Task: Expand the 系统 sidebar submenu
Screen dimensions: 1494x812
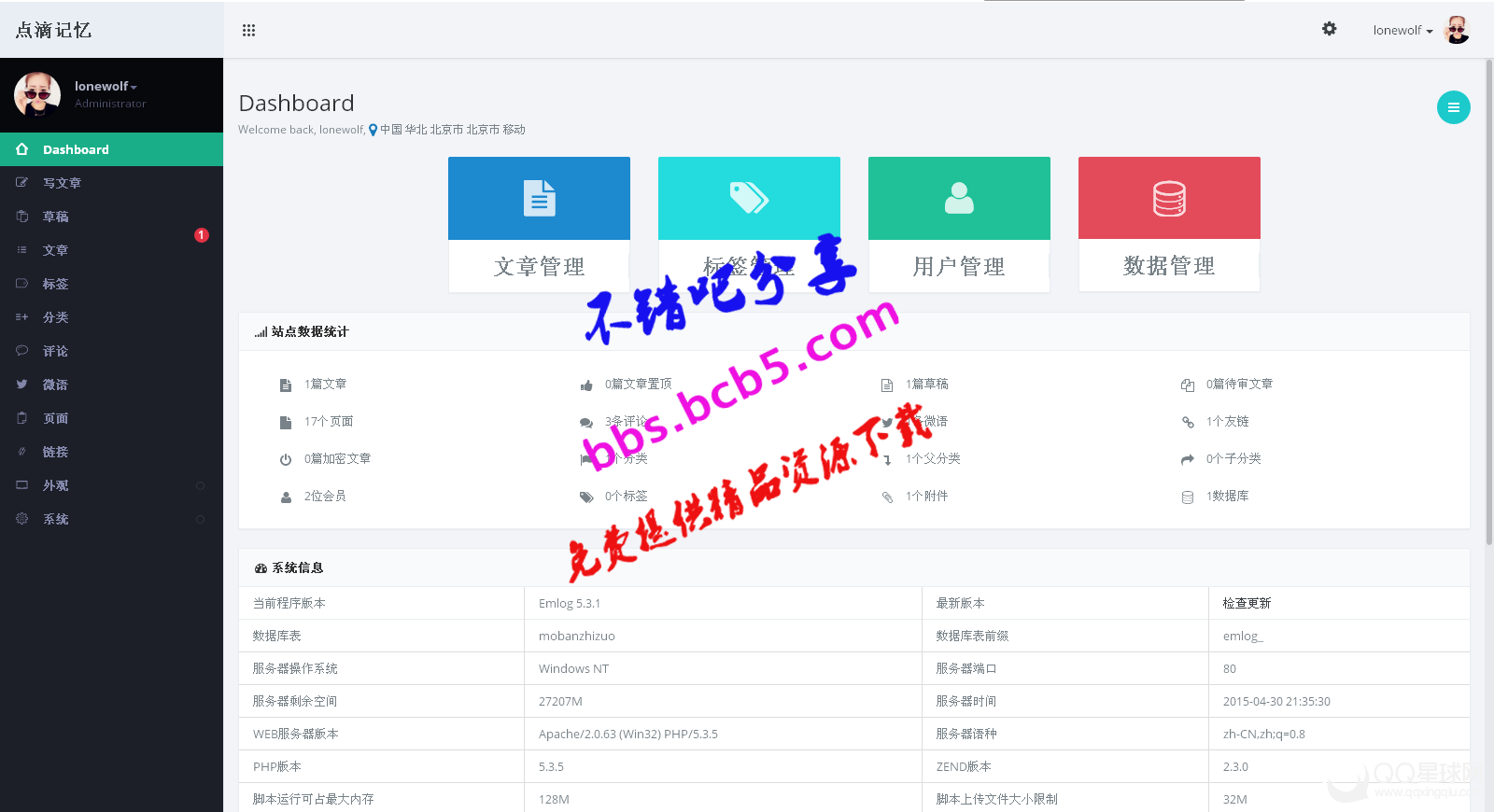Action: tap(111, 519)
